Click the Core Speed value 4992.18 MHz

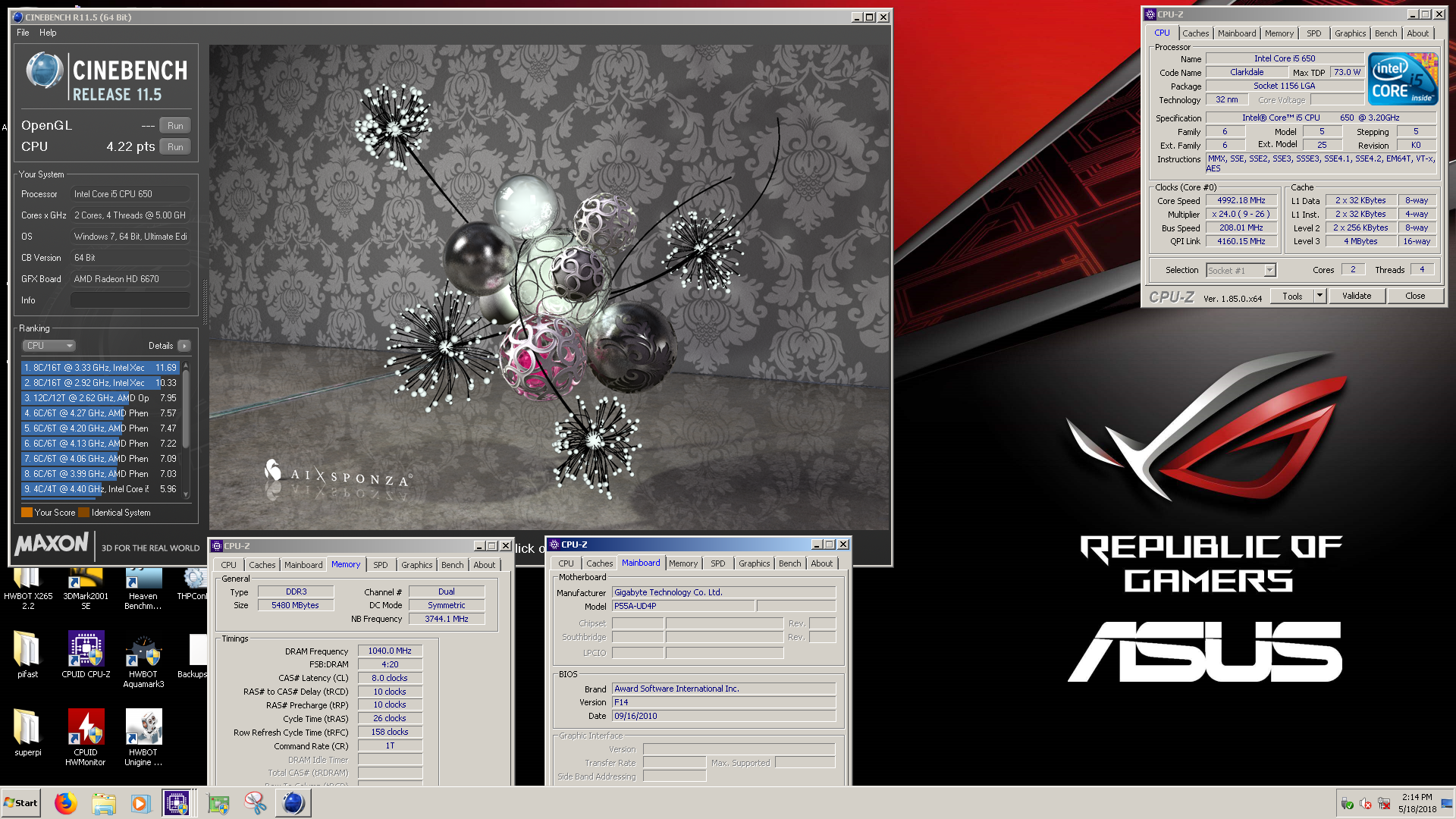1241,201
